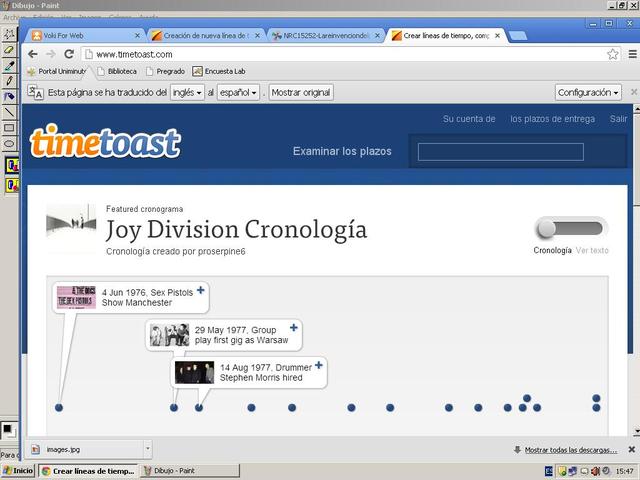Select opaque background option in Paint

tap(12, 165)
